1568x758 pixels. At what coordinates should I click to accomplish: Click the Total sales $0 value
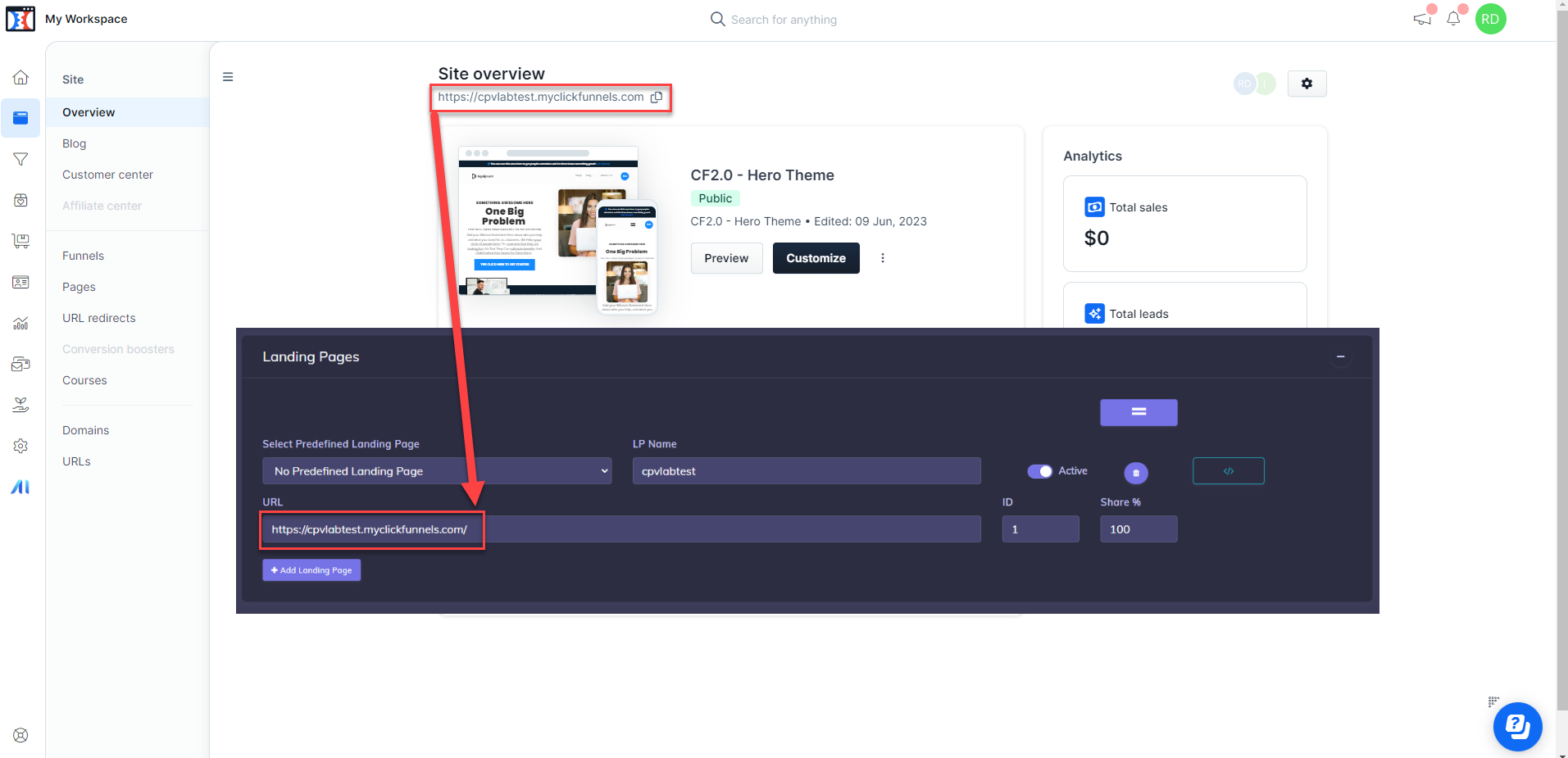[x=1097, y=238]
